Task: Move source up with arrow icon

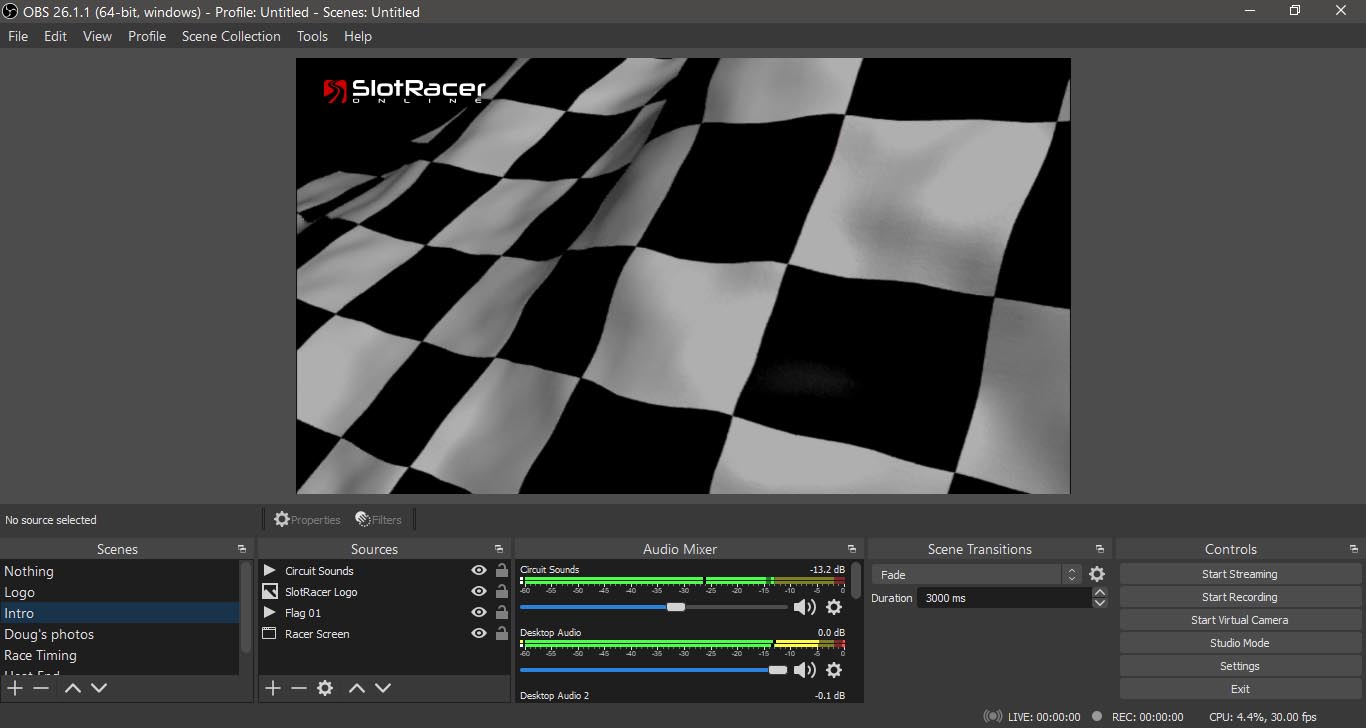Action: (356, 688)
